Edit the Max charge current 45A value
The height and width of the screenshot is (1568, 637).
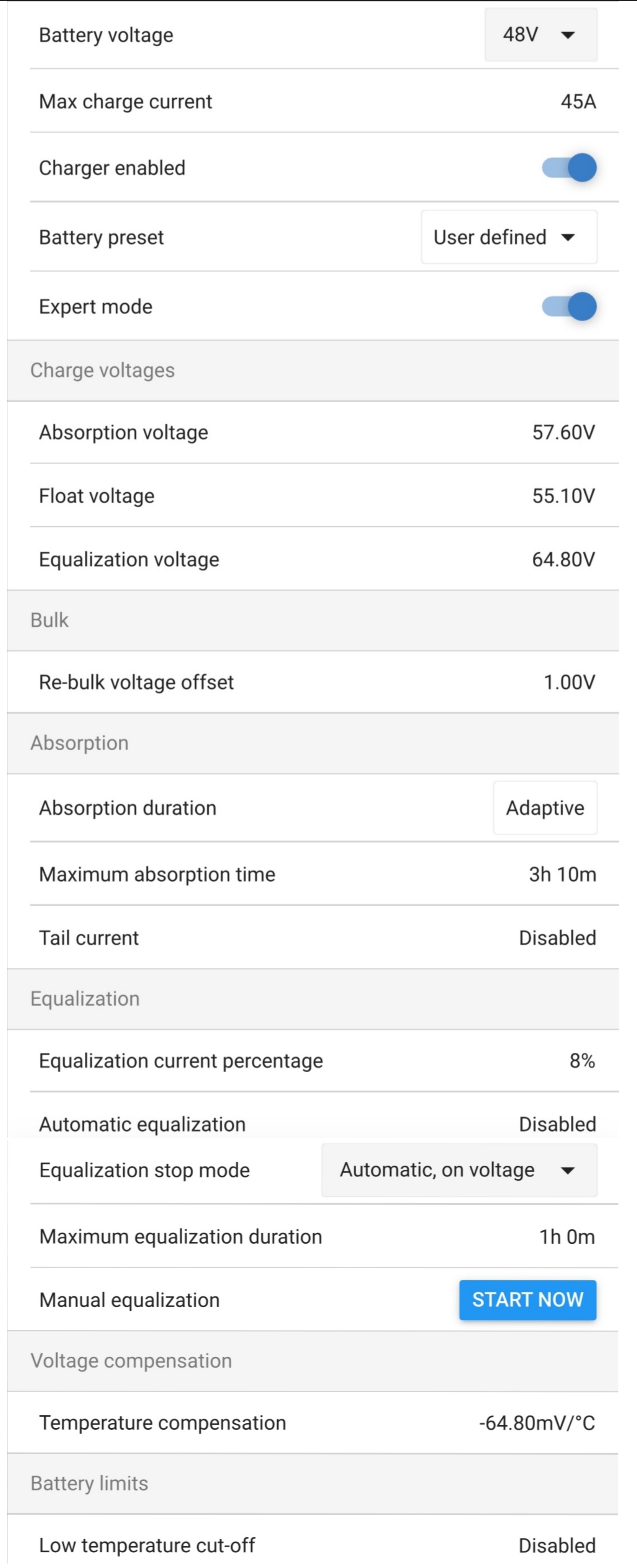point(577,102)
